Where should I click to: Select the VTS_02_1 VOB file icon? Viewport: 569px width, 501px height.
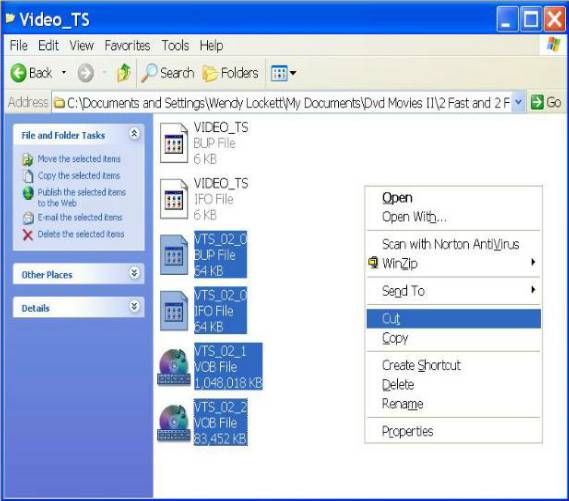(174, 366)
